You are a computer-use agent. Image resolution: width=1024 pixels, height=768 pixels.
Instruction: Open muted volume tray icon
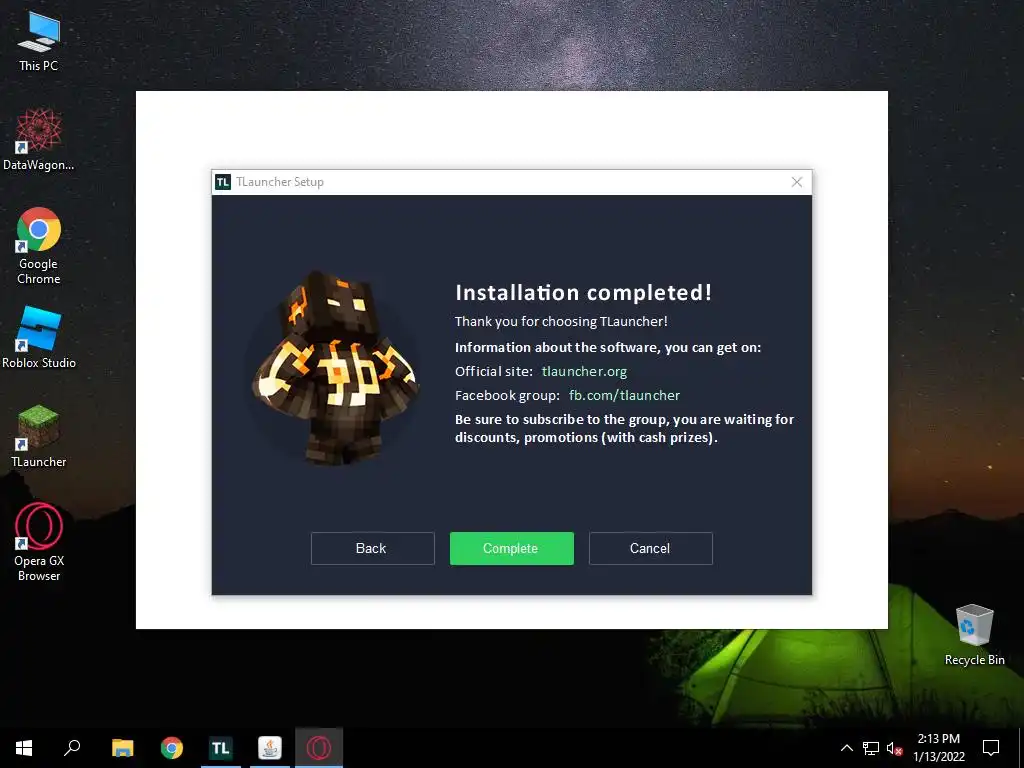click(x=894, y=748)
